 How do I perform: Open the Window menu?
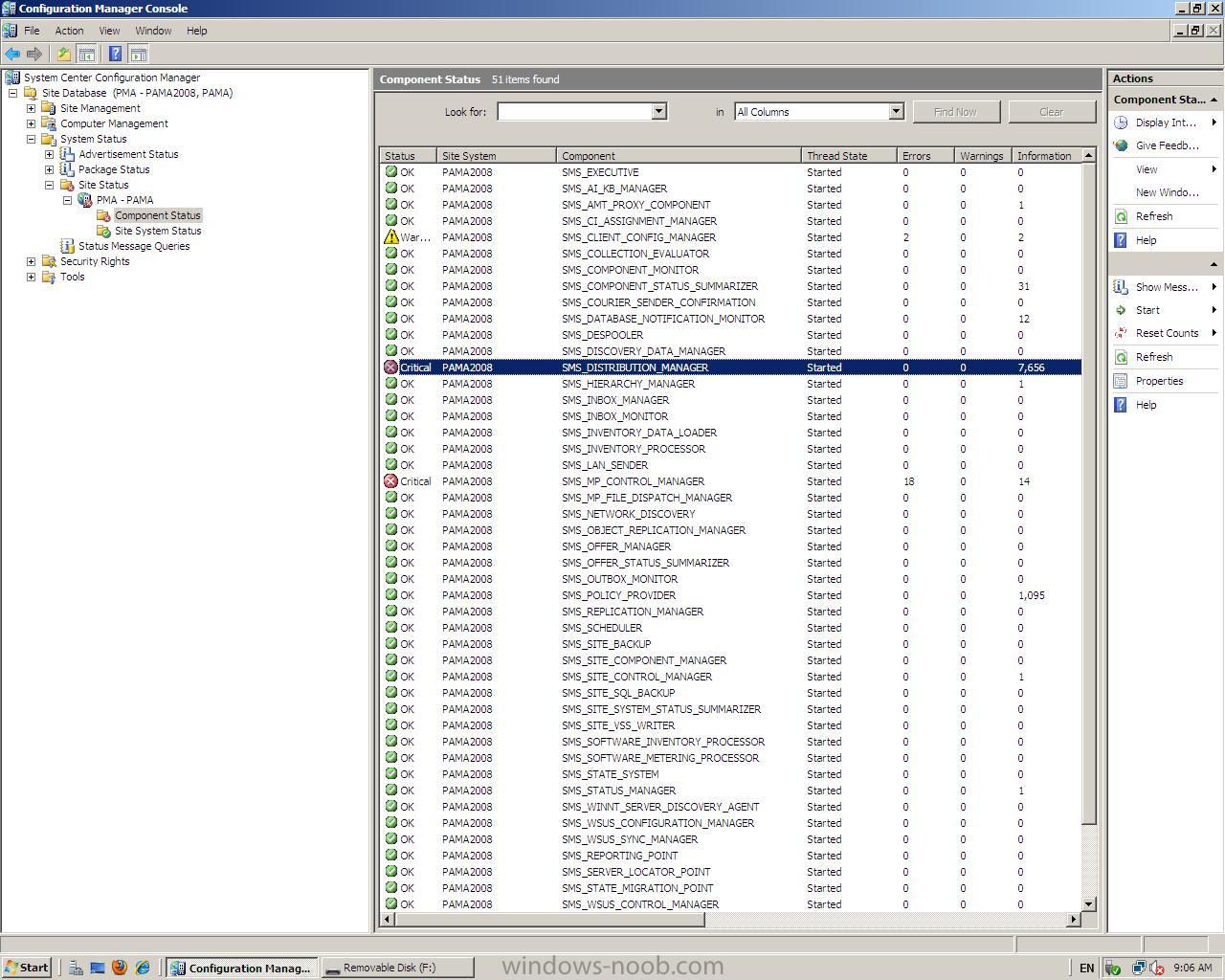click(x=153, y=31)
